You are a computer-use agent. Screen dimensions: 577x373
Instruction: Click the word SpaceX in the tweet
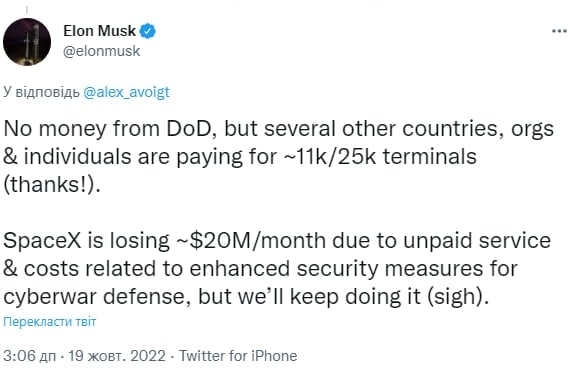point(42,241)
